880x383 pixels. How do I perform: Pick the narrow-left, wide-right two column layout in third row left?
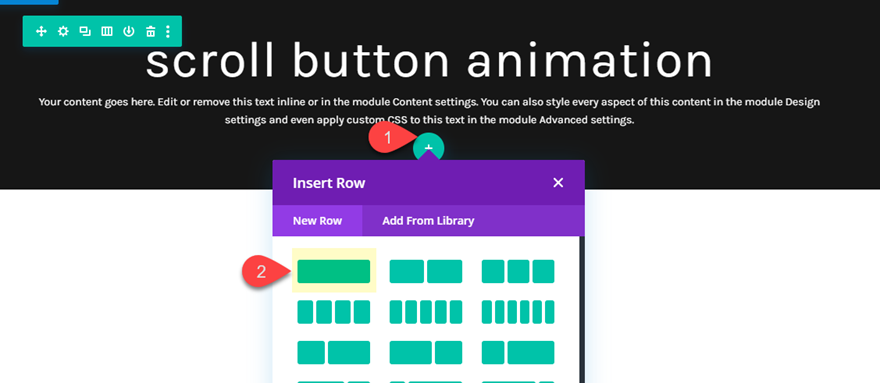pos(334,352)
